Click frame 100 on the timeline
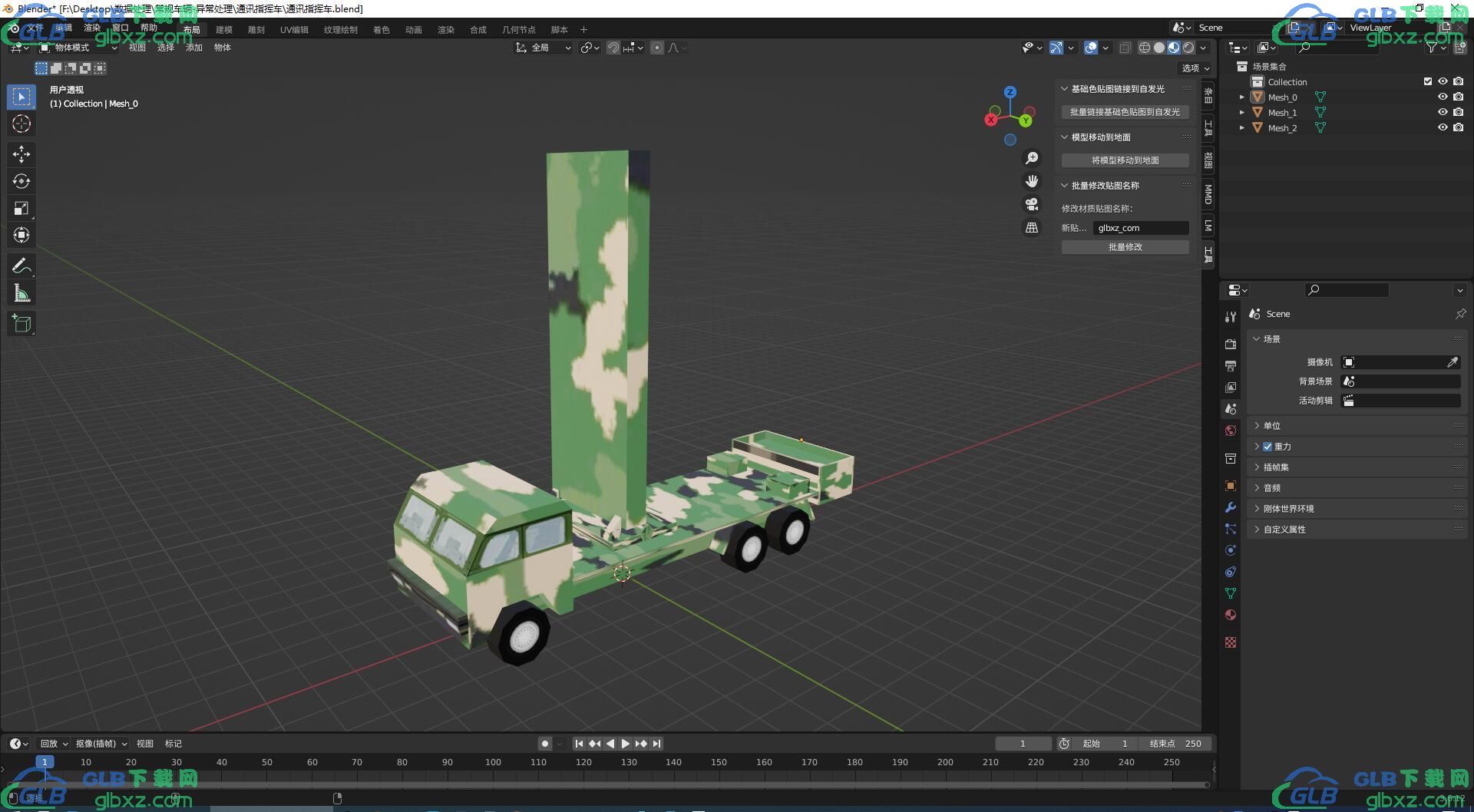1474x812 pixels. (493, 762)
